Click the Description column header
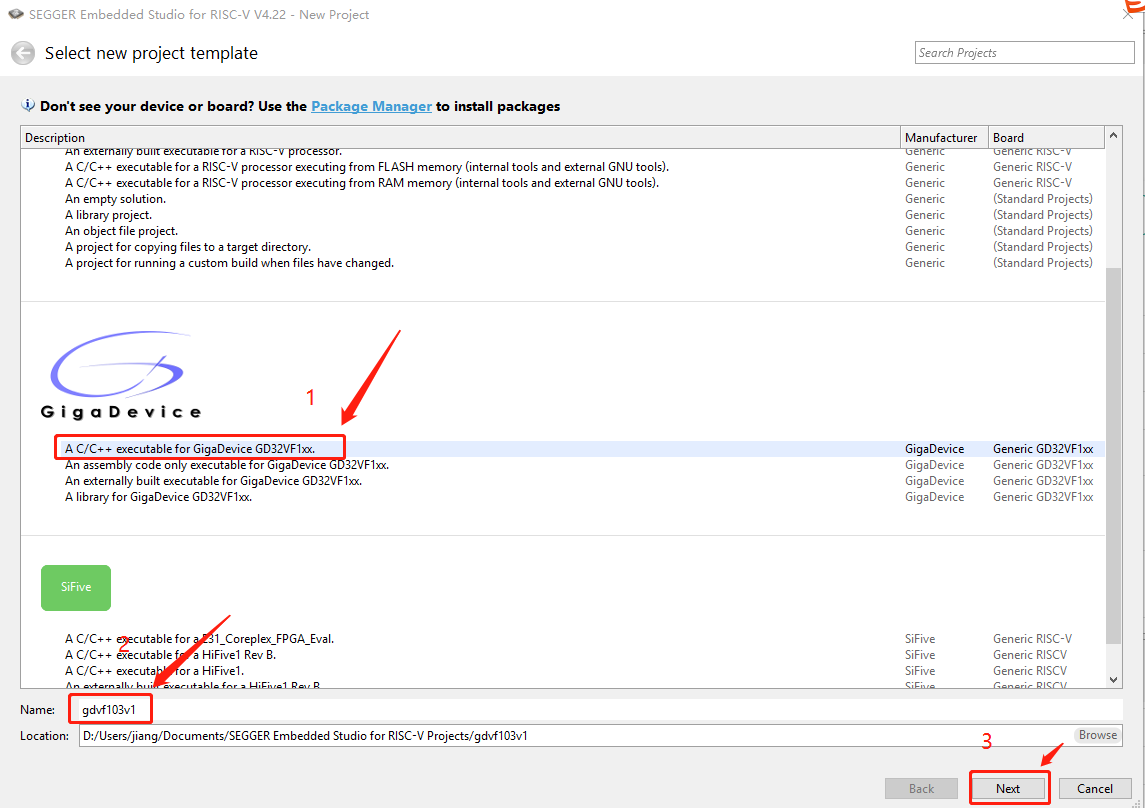 (x=461, y=138)
